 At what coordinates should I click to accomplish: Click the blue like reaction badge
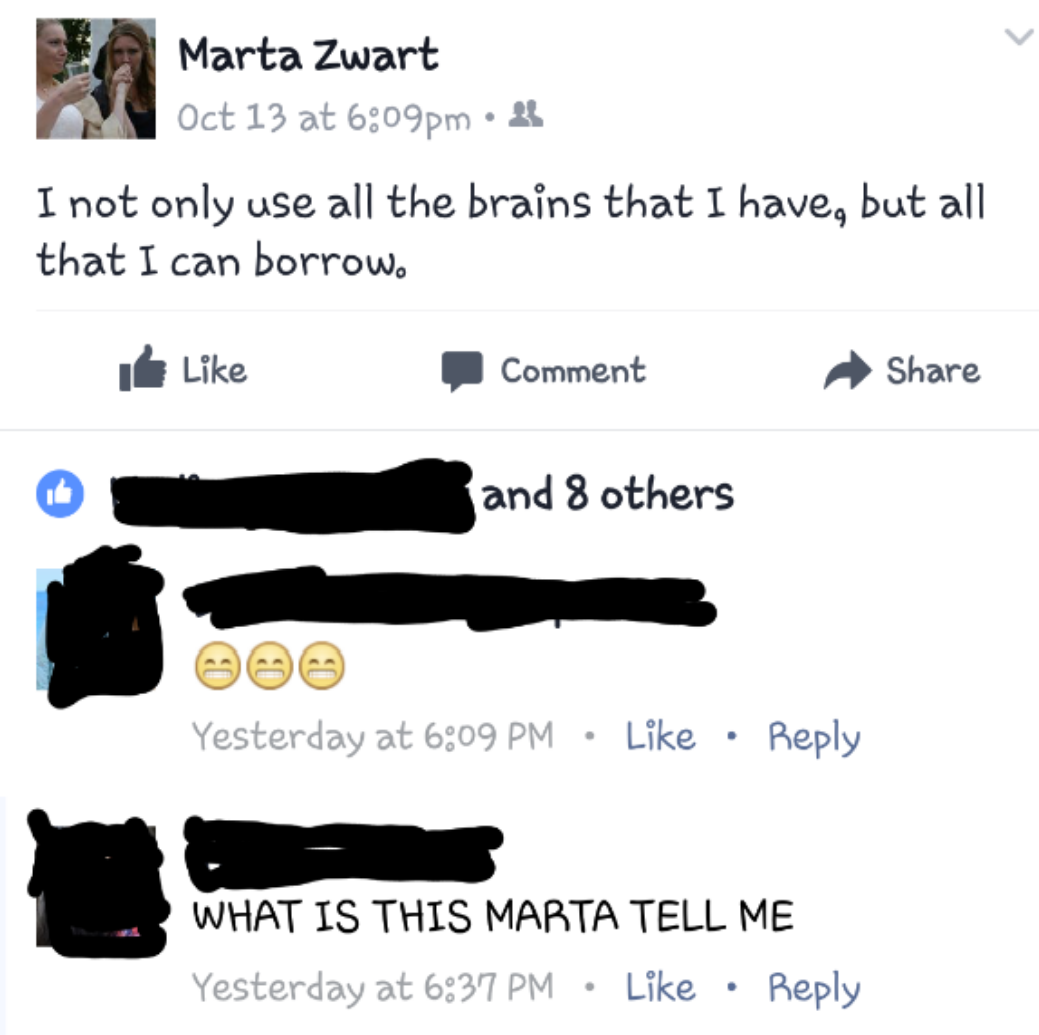coord(60,494)
